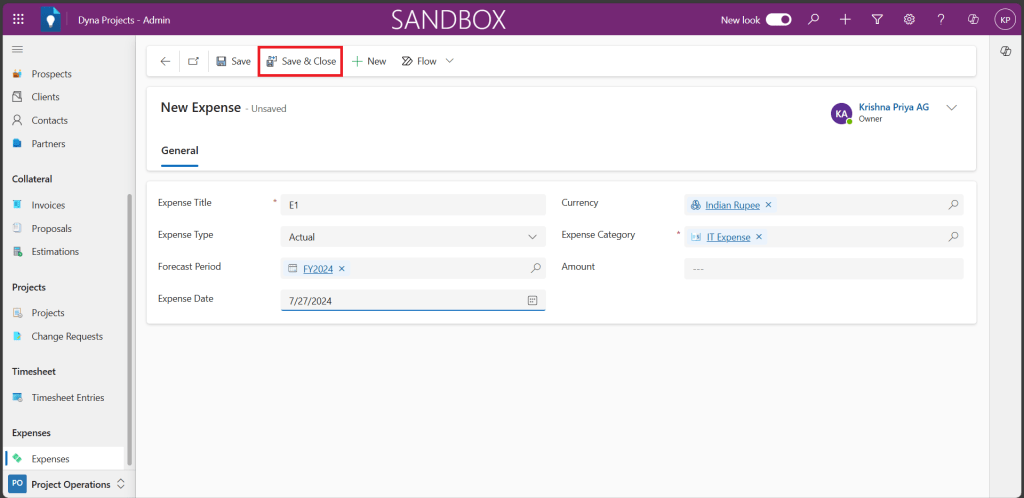Image resolution: width=1024 pixels, height=498 pixels.
Task: Expand the header chevron next to Owner
Action: [951, 108]
